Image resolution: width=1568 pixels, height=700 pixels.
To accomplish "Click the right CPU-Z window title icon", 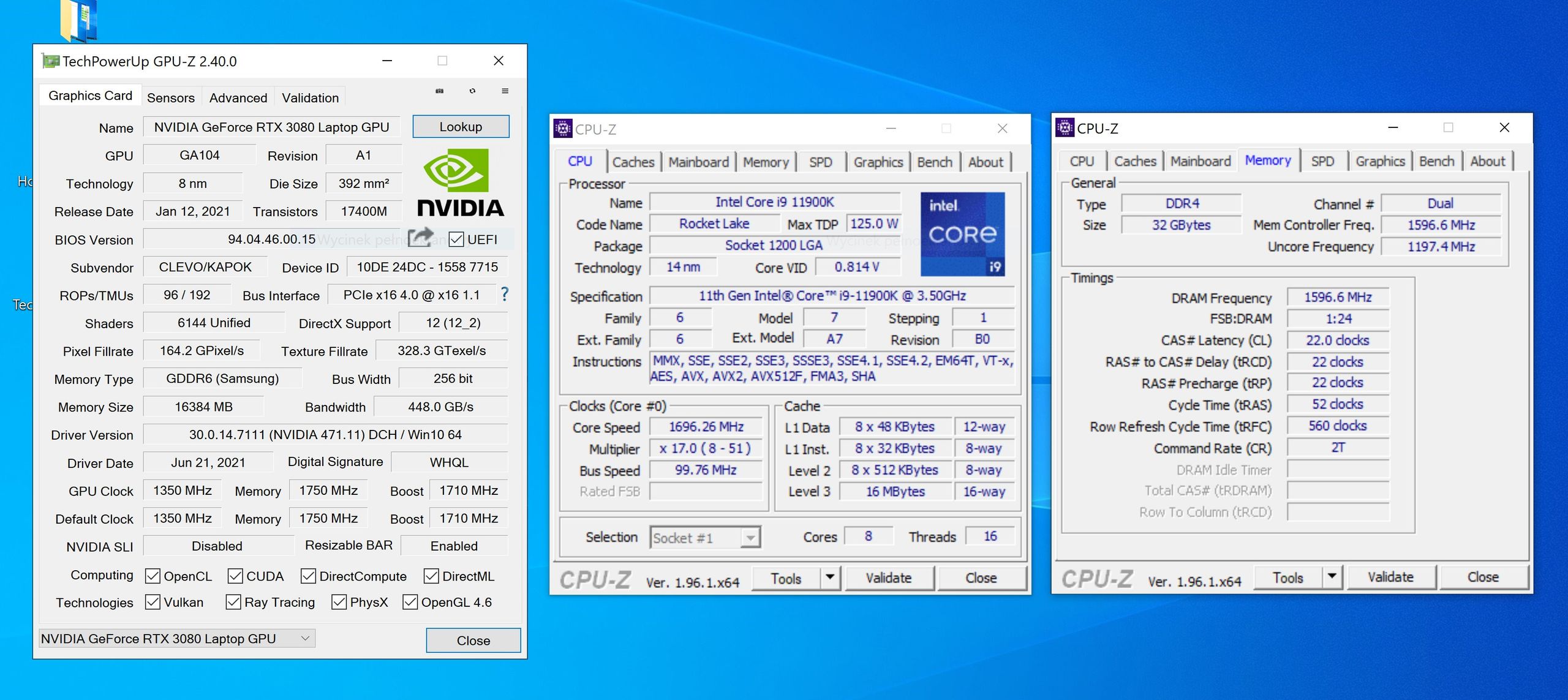I will click(1065, 128).
